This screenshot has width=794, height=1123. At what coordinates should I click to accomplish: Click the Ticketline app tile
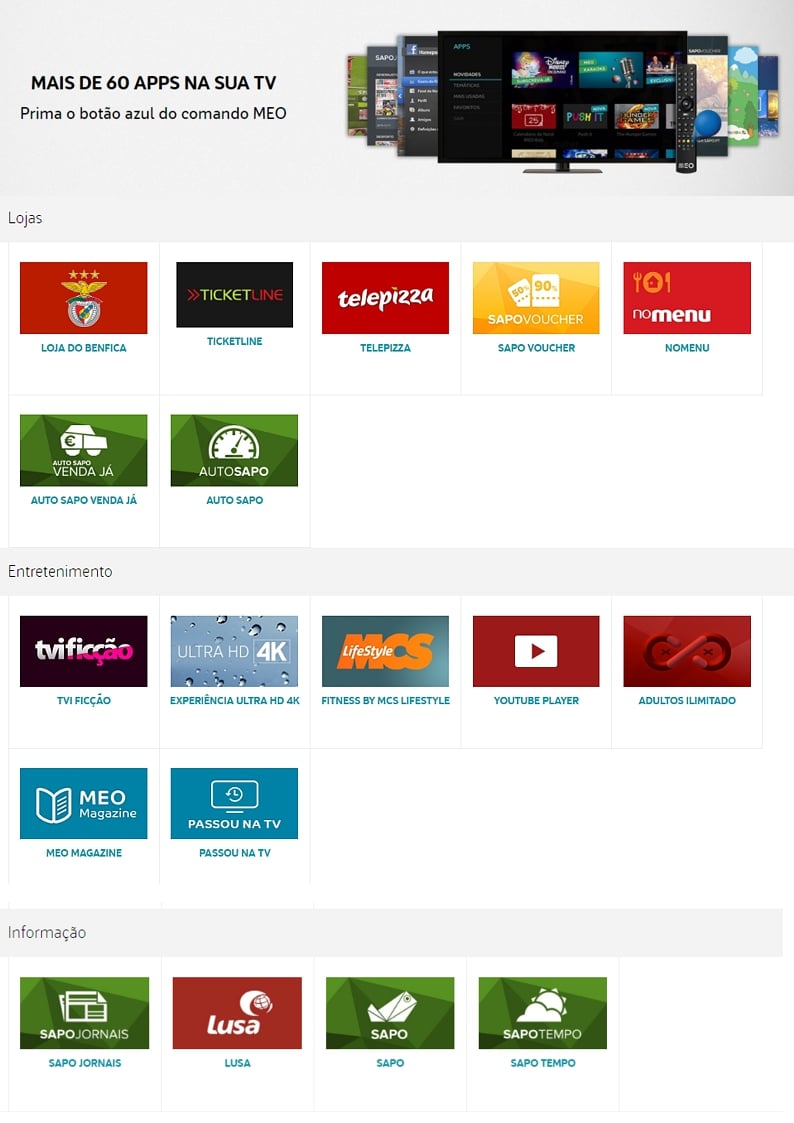234,294
